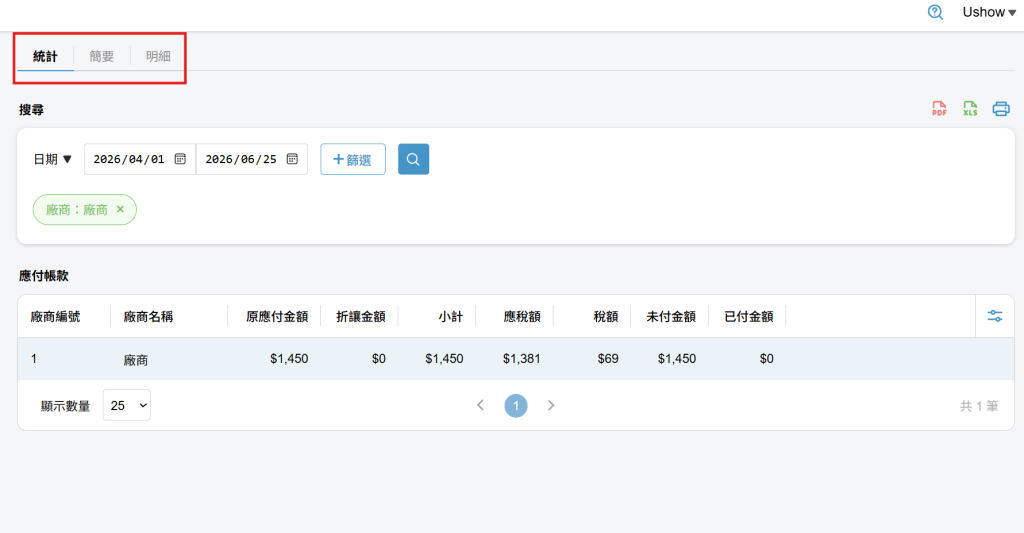Switch to the 簡要 tab
This screenshot has height=533, width=1024.
[102, 57]
